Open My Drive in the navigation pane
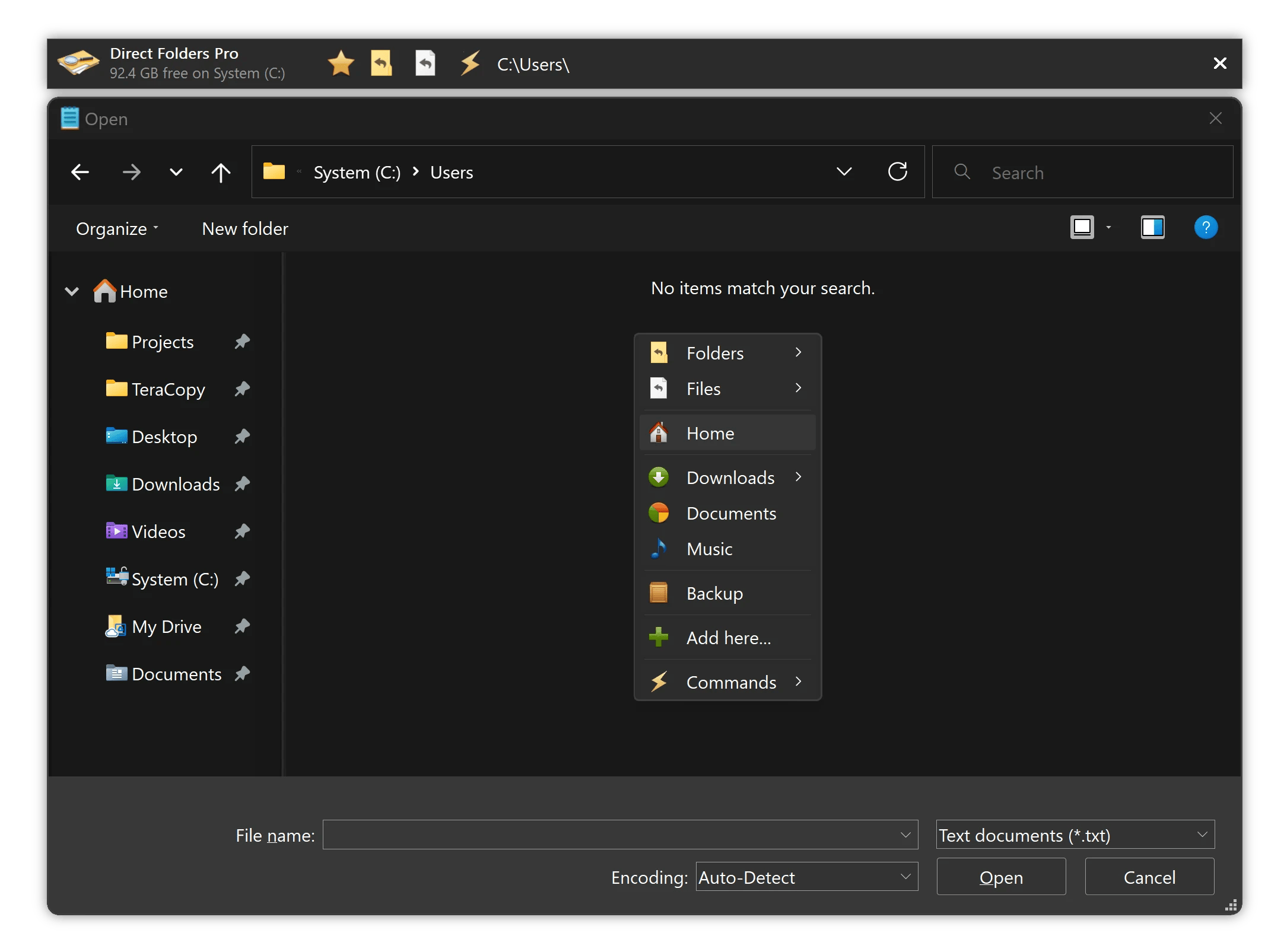 [x=154, y=626]
